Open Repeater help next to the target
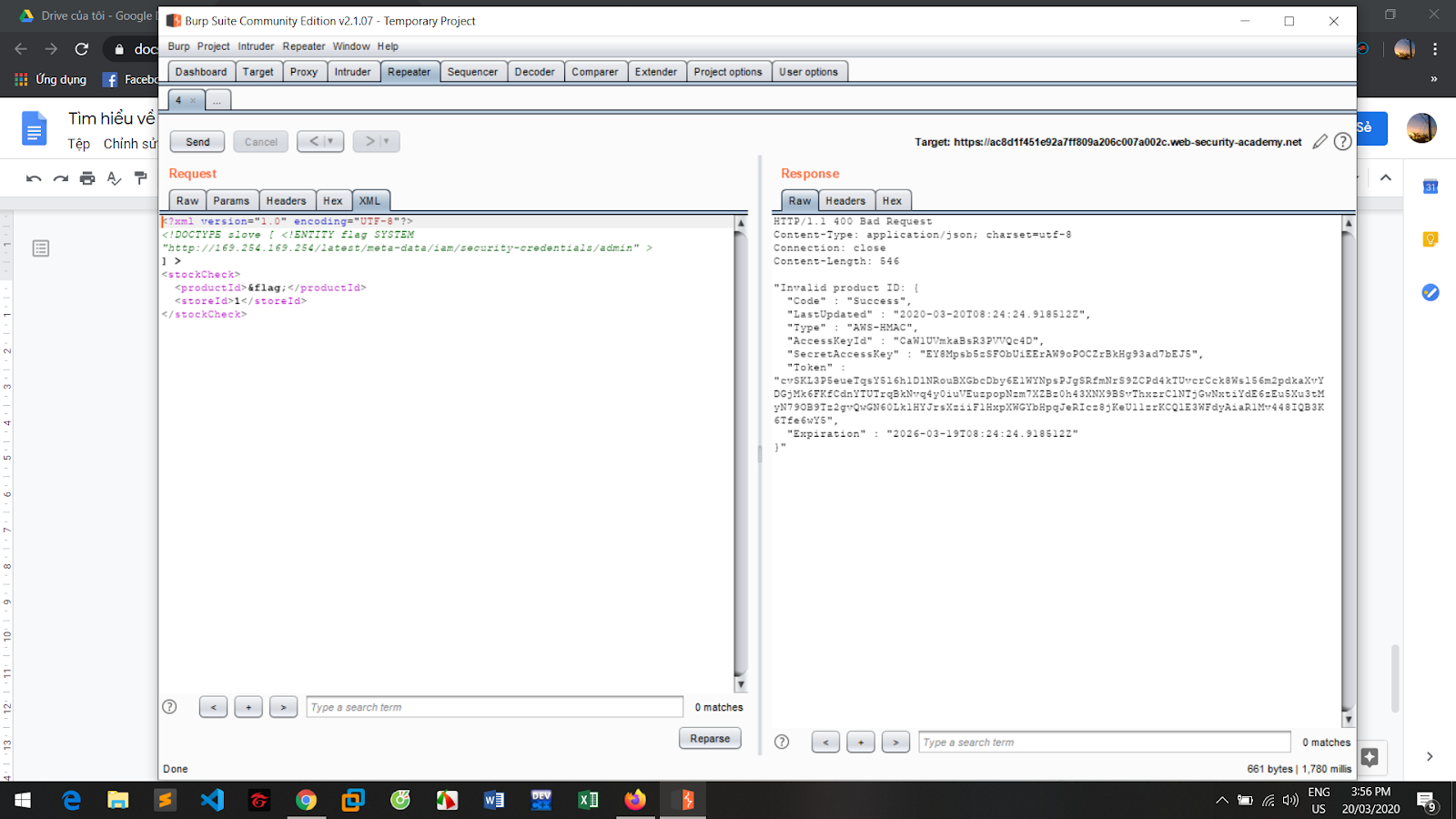The width and height of the screenshot is (1456, 819). click(x=1342, y=142)
